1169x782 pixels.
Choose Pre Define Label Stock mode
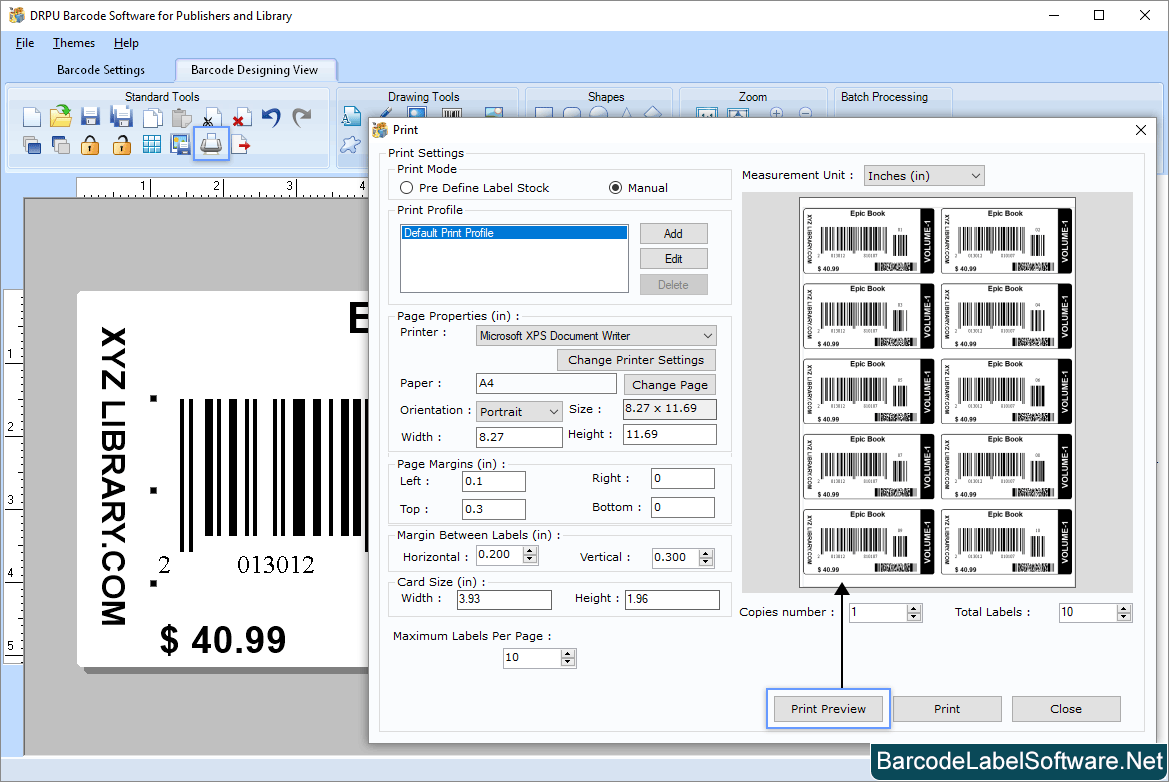(406, 187)
